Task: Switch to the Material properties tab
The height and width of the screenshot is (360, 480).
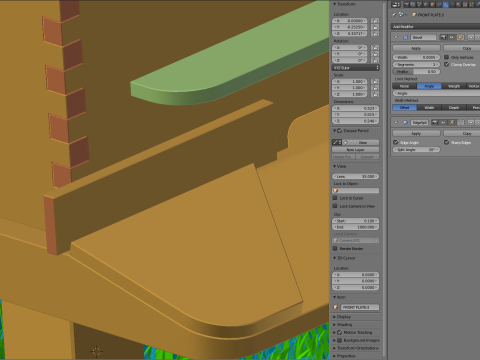Action: coord(458,5)
